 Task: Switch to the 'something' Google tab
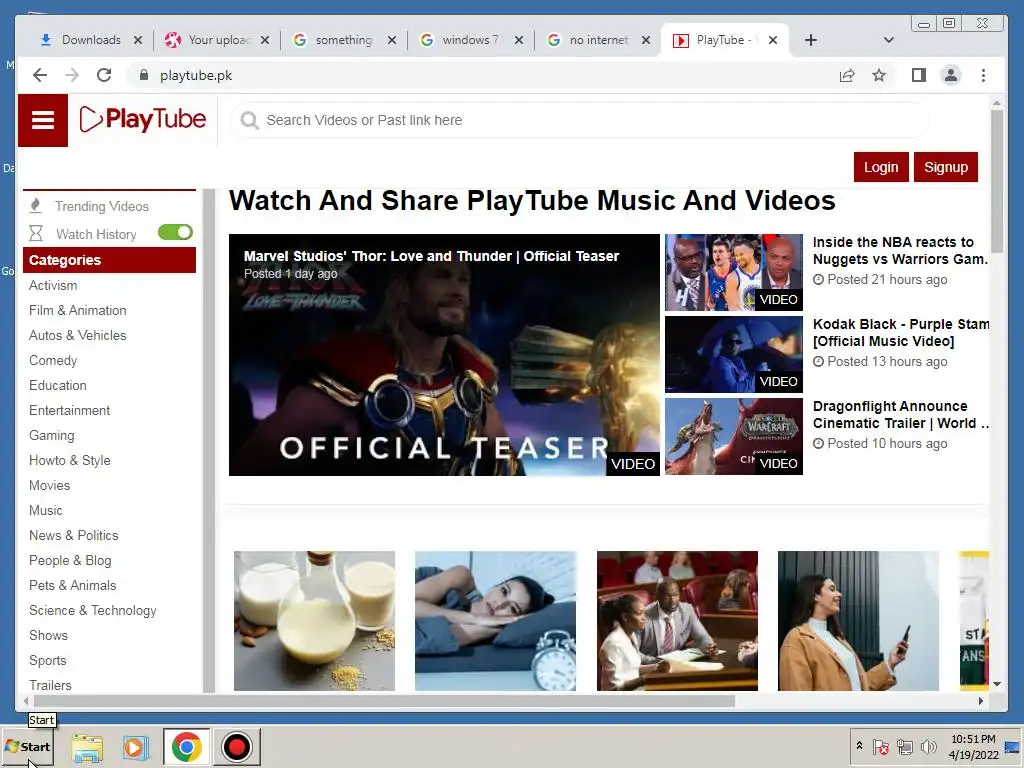pos(344,40)
